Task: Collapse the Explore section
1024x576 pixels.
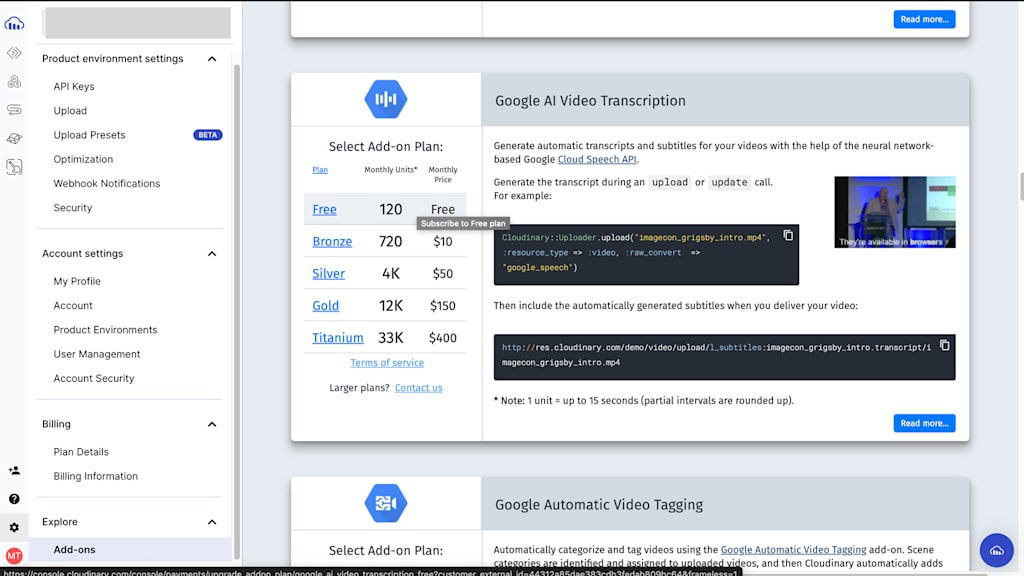Action: 212,522
